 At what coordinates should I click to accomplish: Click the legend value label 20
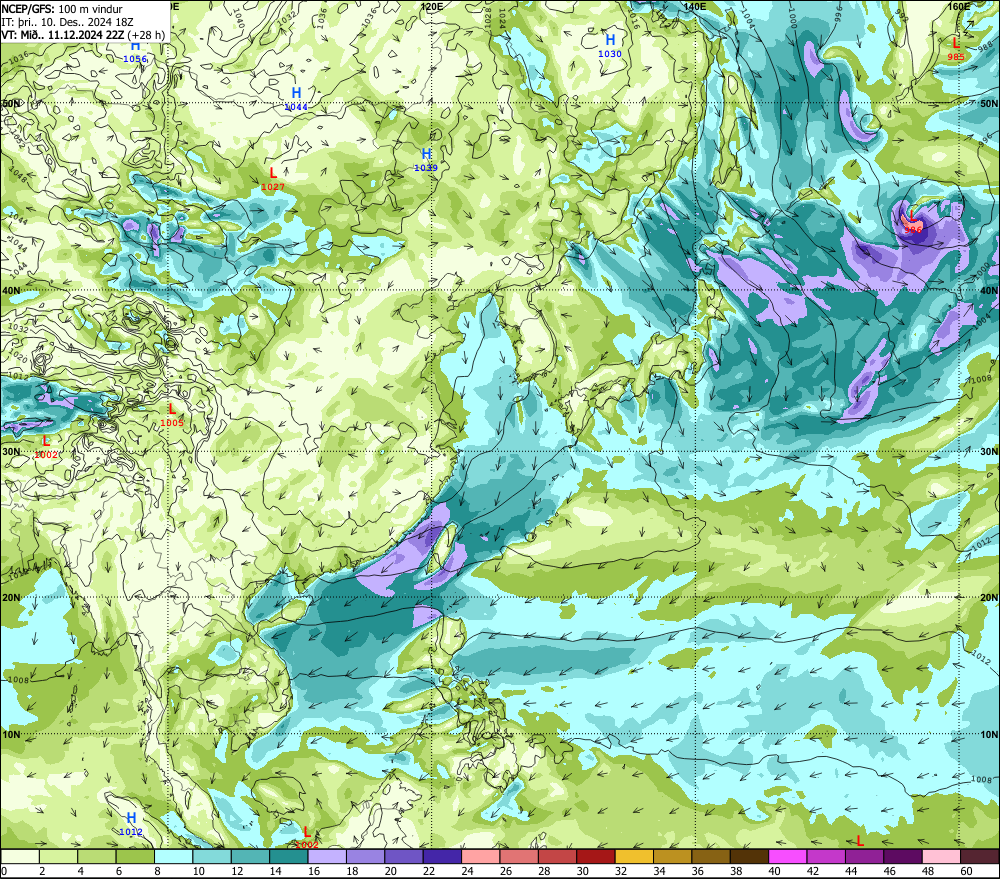click(x=390, y=871)
